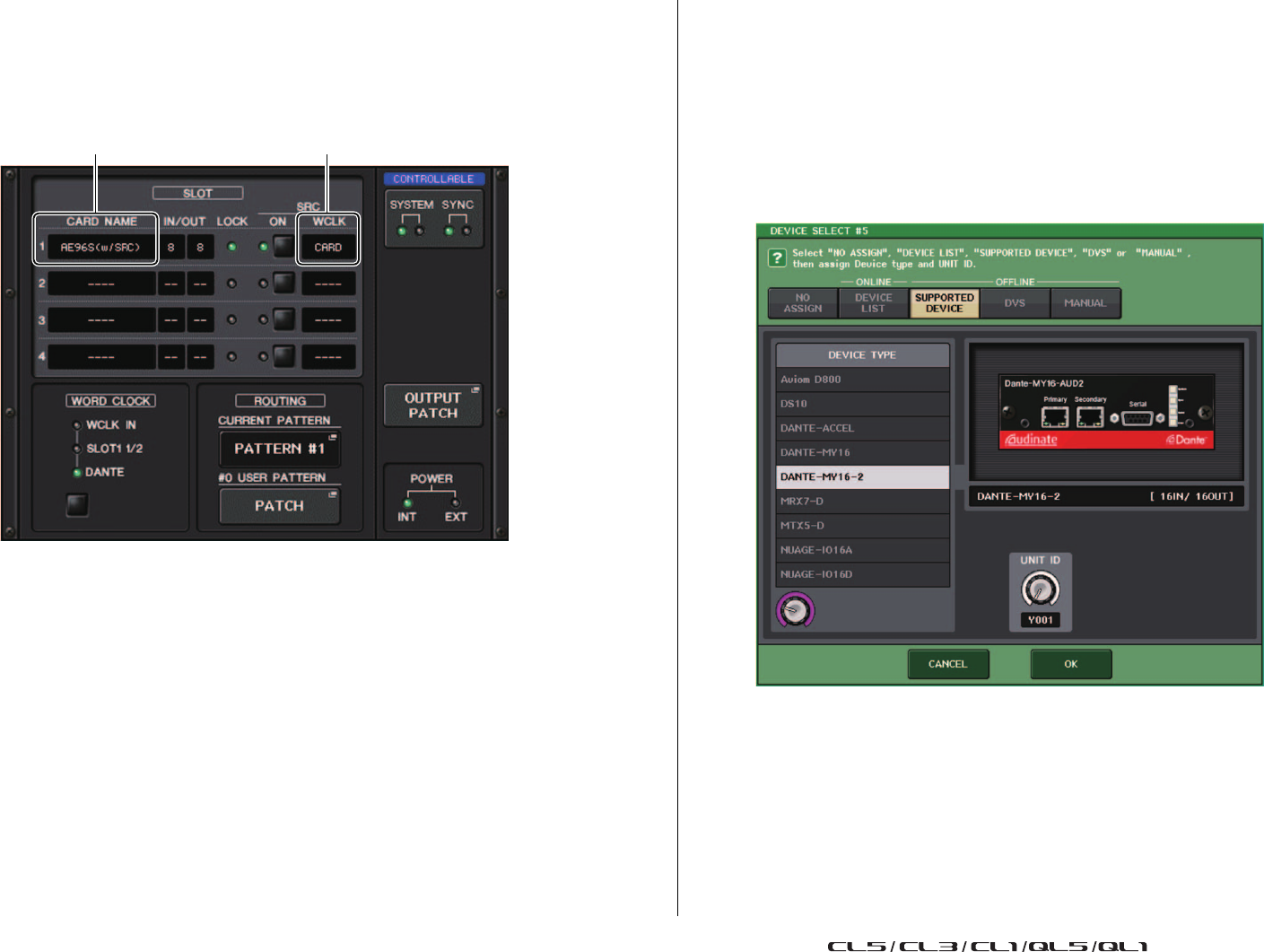Screen dimensions: 1264x952
Task: Click the DEVICE SELECT #5 title text
Action: pyautogui.click(x=819, y=231)
